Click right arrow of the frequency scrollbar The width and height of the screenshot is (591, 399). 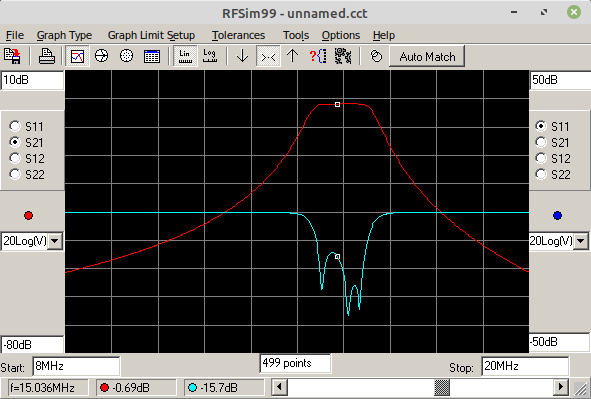click(561, 387)
